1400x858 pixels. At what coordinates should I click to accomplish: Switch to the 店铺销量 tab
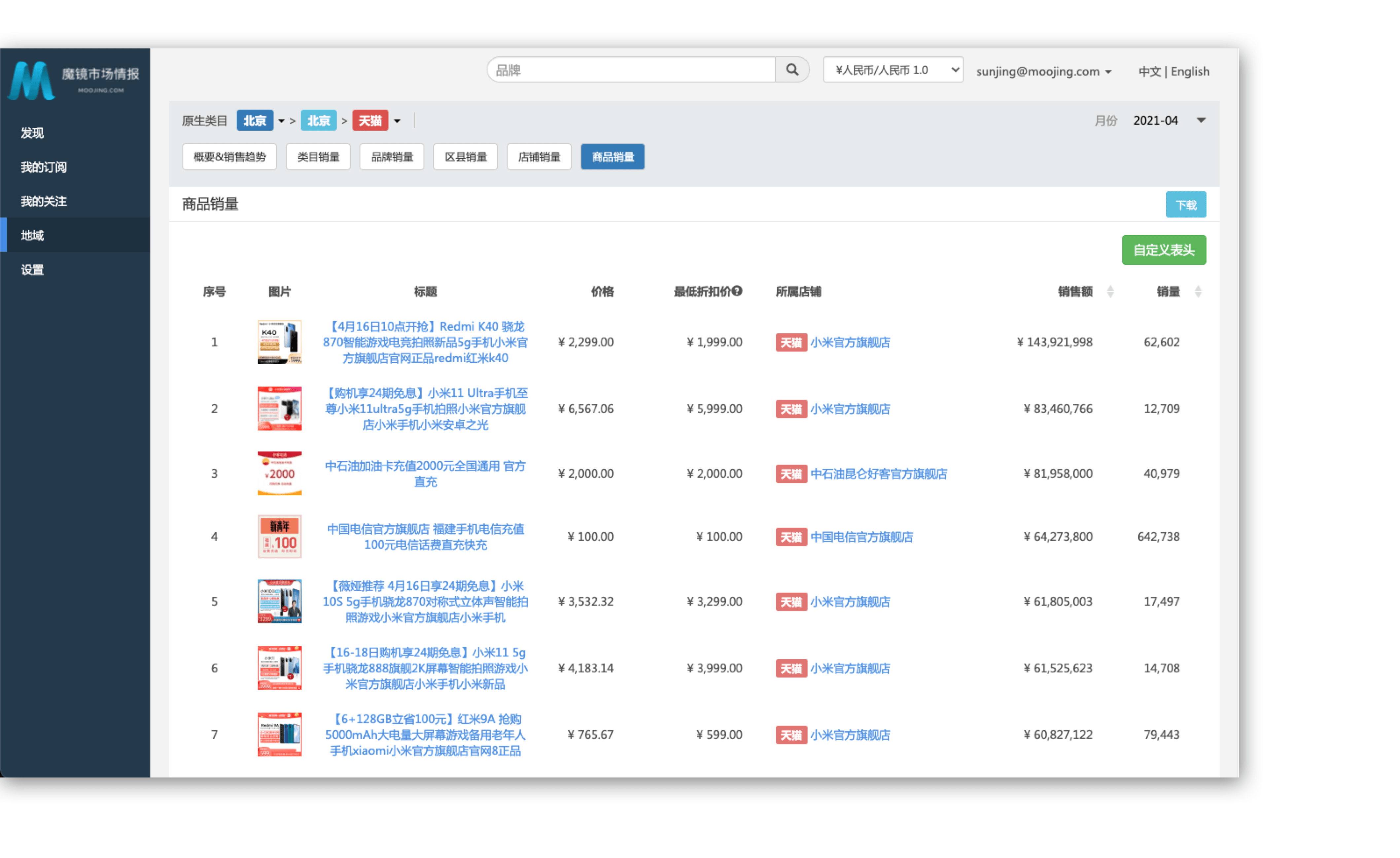point(539,157)
